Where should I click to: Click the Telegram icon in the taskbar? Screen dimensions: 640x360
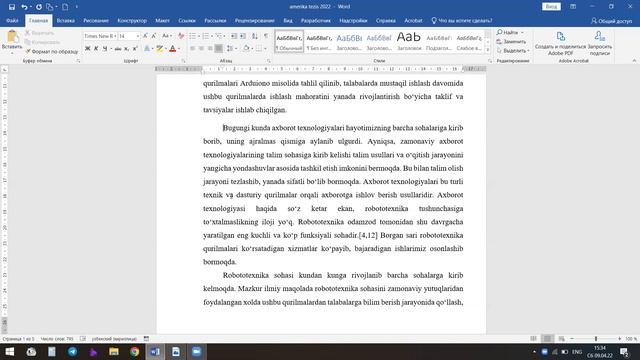coord(73,351)
